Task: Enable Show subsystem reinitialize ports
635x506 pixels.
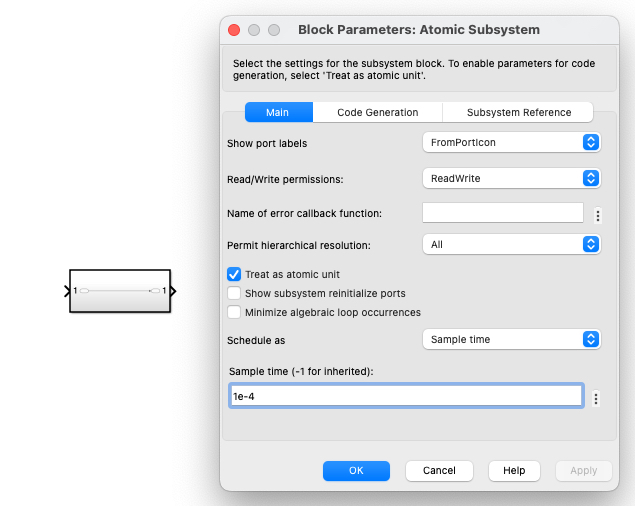Action: coord(235,293)
